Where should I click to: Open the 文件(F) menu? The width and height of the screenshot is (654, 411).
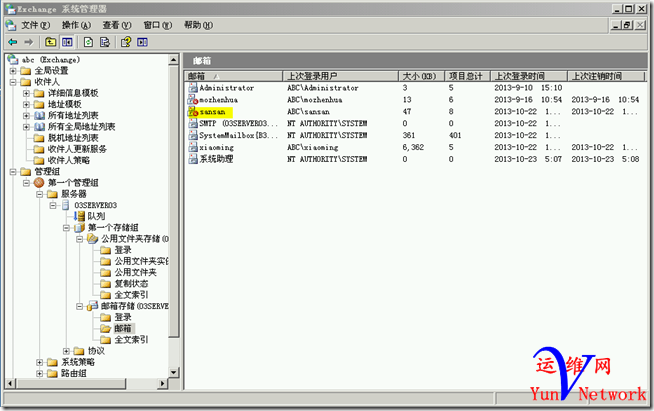35,25
